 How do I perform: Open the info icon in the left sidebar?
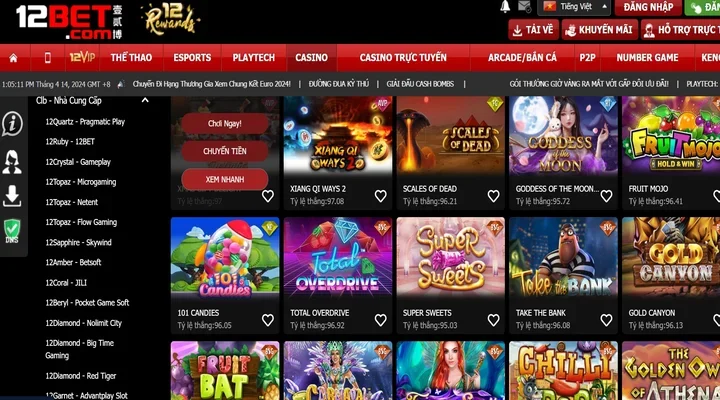(x=12, y=124)
